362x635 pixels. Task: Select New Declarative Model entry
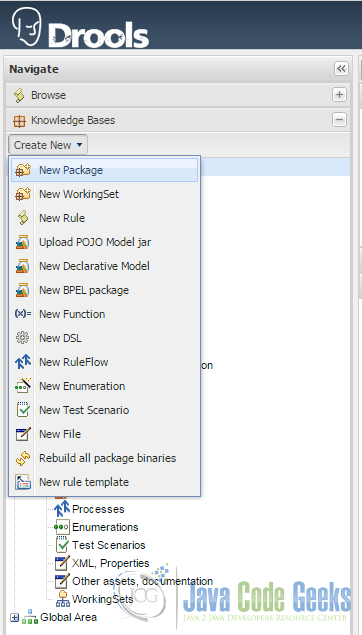[x=104, y=266]
